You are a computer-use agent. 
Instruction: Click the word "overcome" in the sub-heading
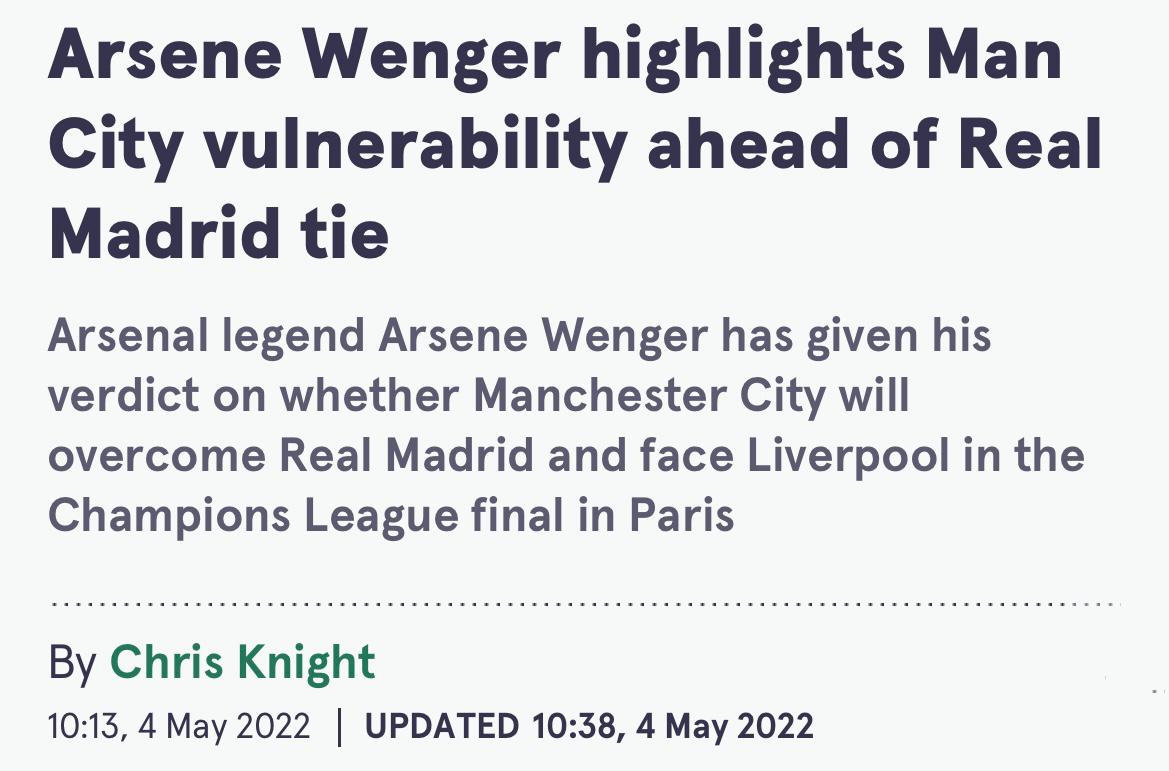click(x=154, y=456)
